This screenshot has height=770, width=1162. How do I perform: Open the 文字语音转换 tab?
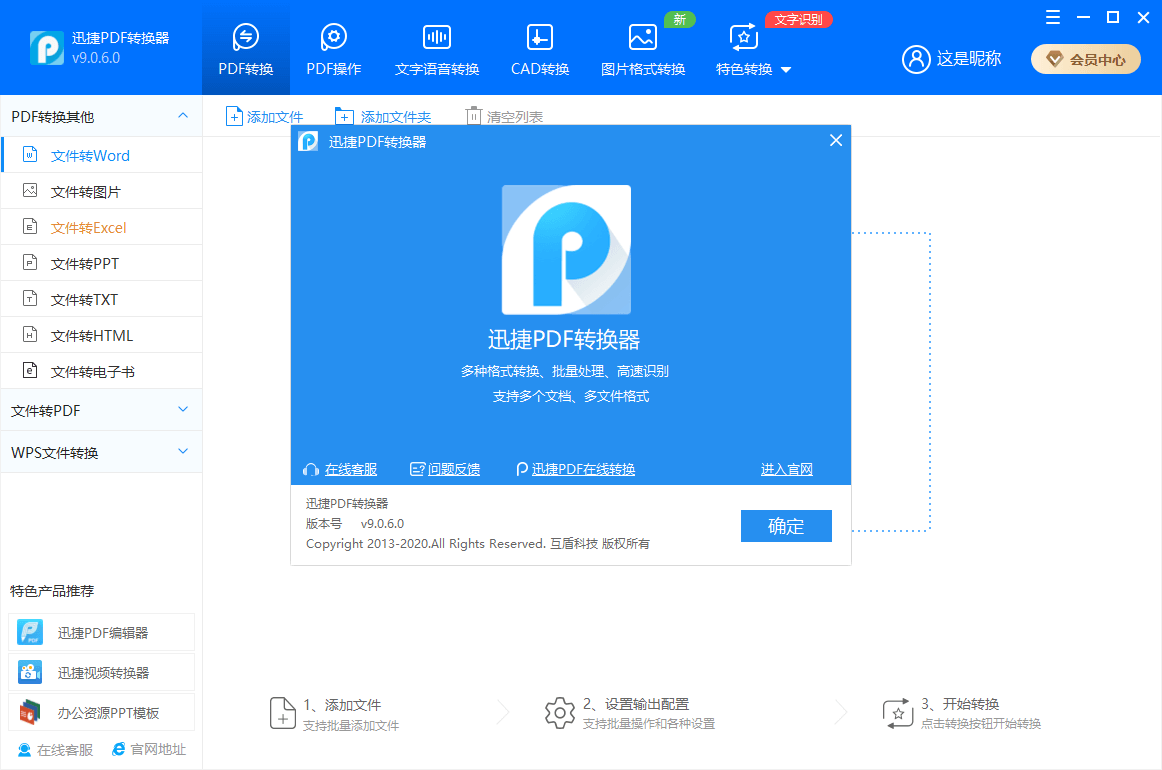coord(436,49)
